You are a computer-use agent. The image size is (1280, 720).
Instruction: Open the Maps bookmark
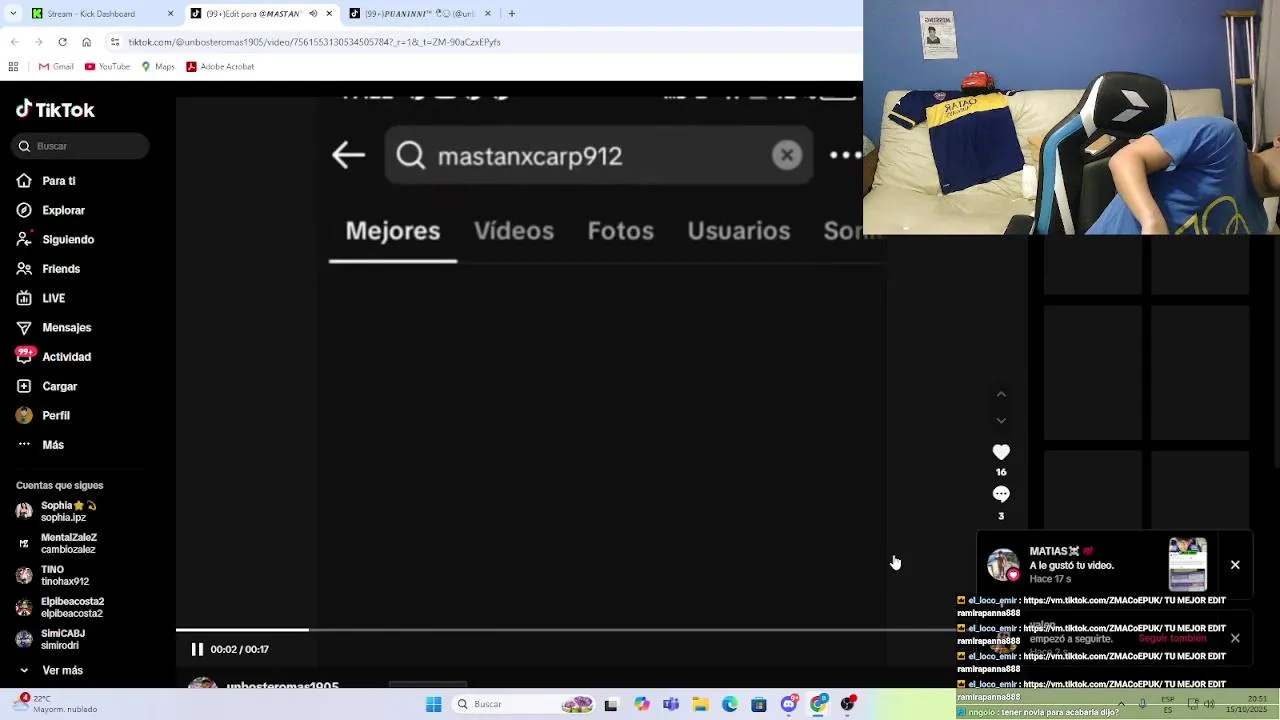click(158, 67)
